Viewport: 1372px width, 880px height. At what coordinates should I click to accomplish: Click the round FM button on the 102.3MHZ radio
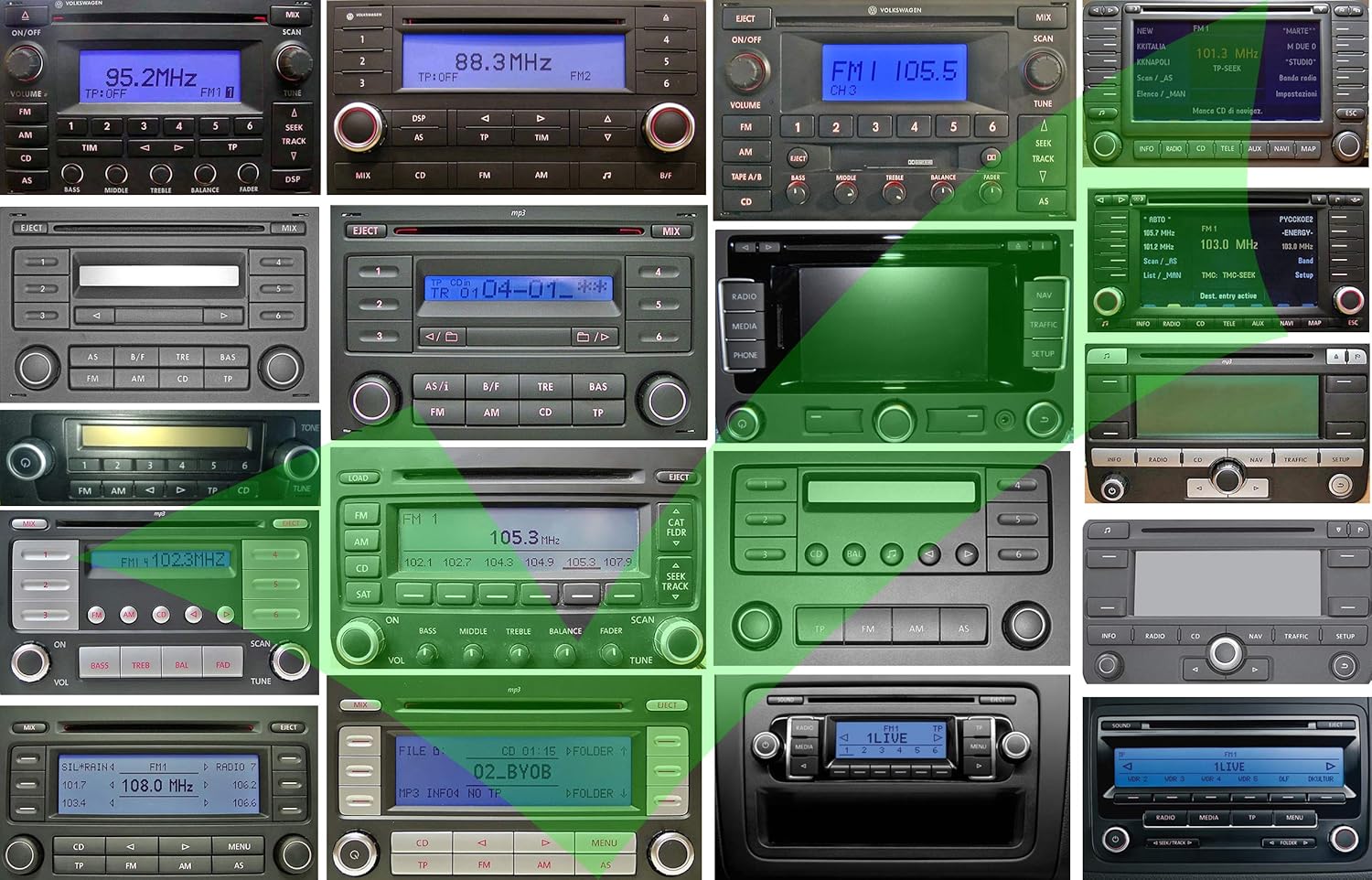pyautogui.click(x=97, y=615)
